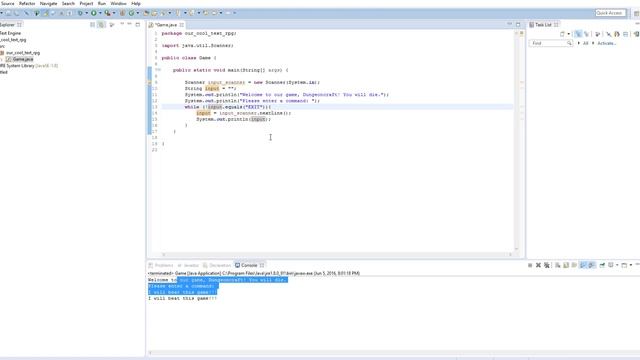Switch to the Problems tab
The width and height of the screenshot is (640, 360).
(161, 265)
